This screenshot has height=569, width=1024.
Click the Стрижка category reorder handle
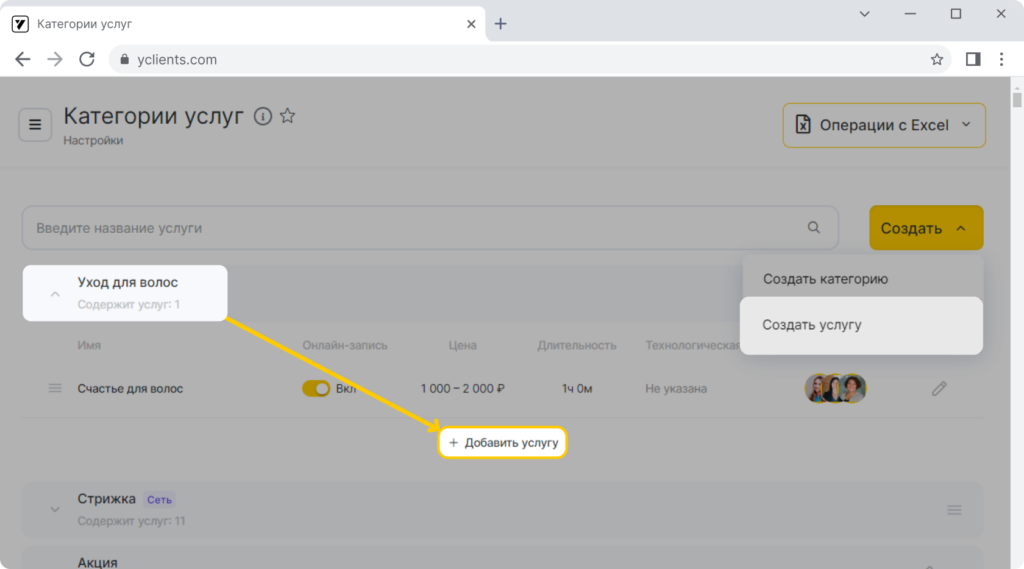click(954, 510)
